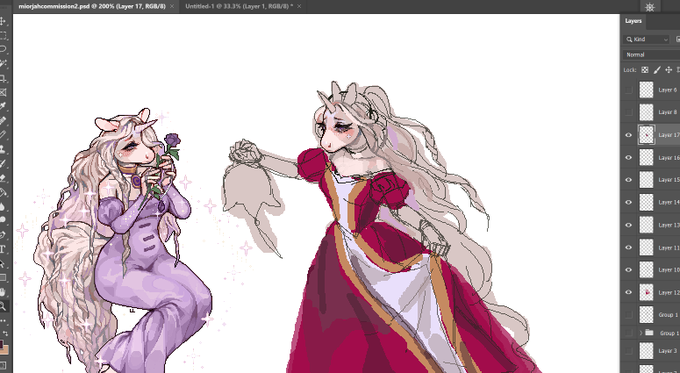
Task: Hide Layer 12 using its eye icon
Action: (628, 292)
